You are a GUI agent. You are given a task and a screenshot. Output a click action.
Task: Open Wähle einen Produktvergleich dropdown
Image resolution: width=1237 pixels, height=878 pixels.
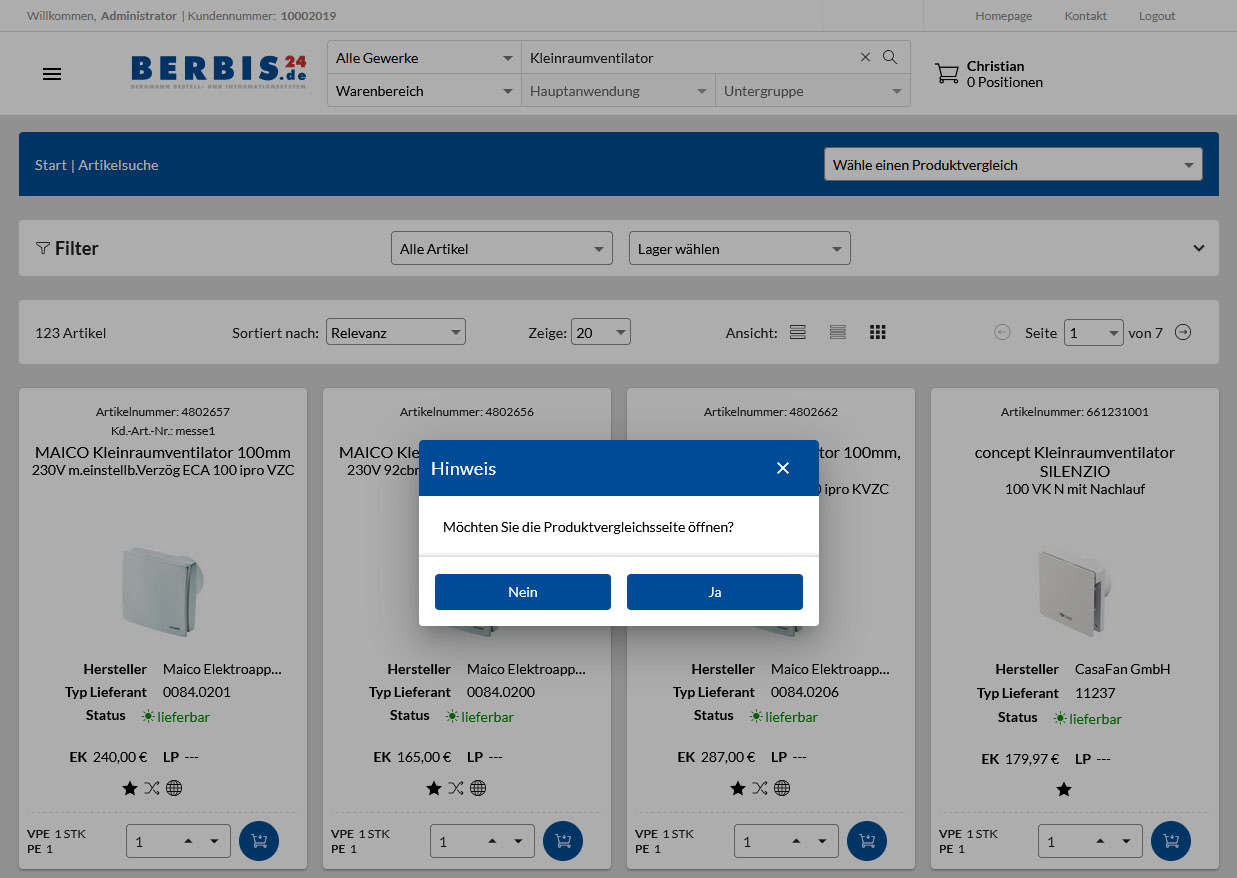click(1013, 165)
